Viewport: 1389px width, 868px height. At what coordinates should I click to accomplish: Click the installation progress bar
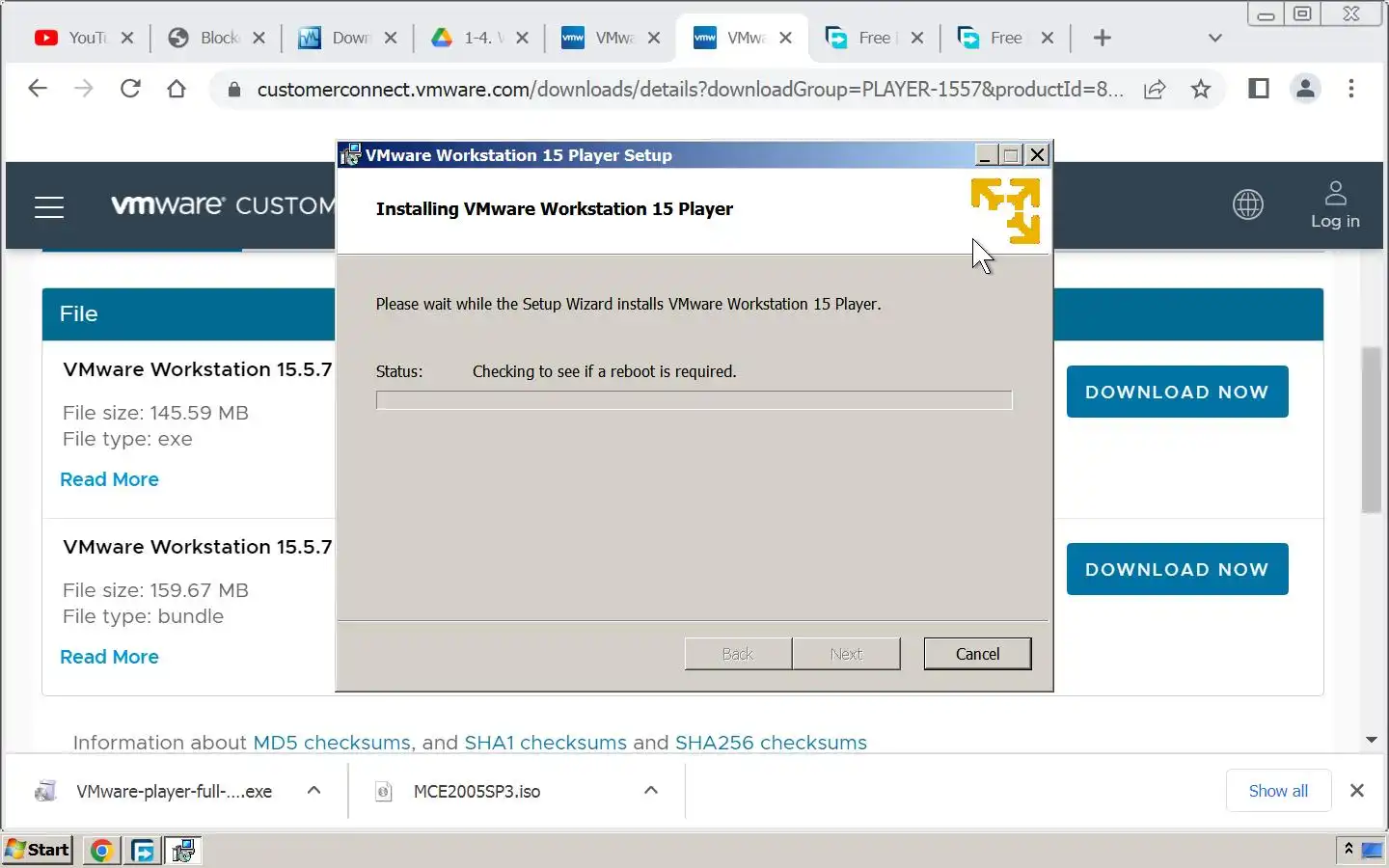pyautogui.click(x=694, y=400)
